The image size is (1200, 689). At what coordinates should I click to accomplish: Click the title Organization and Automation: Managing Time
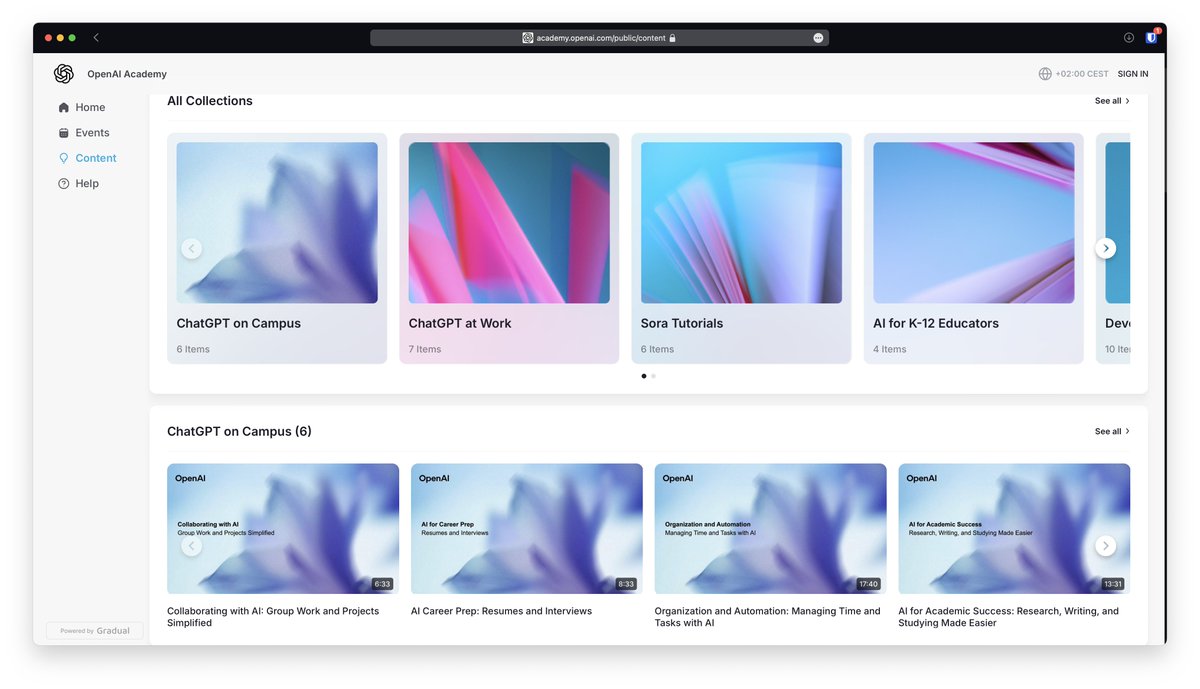coord(767,617)
